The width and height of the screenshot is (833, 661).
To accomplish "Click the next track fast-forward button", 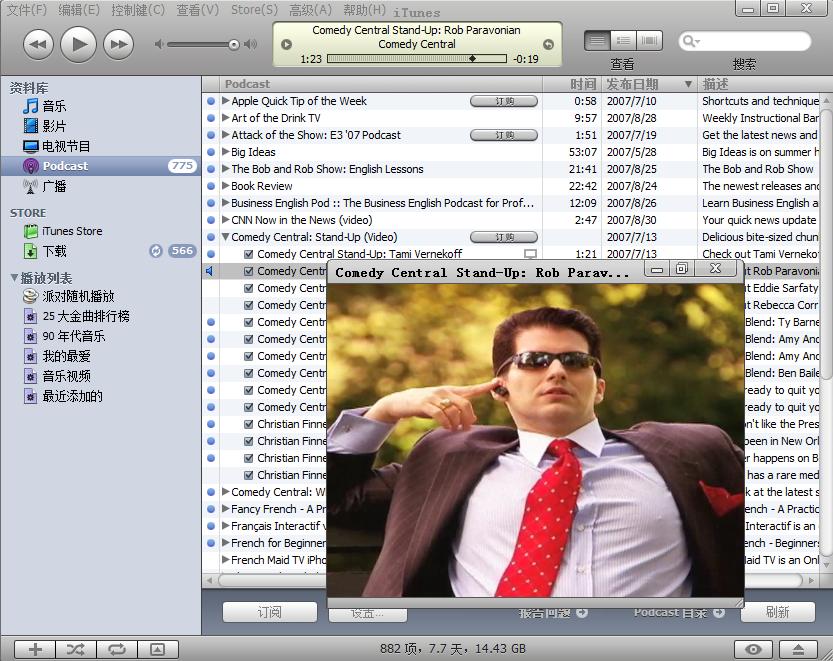I will tap(118, 44).
